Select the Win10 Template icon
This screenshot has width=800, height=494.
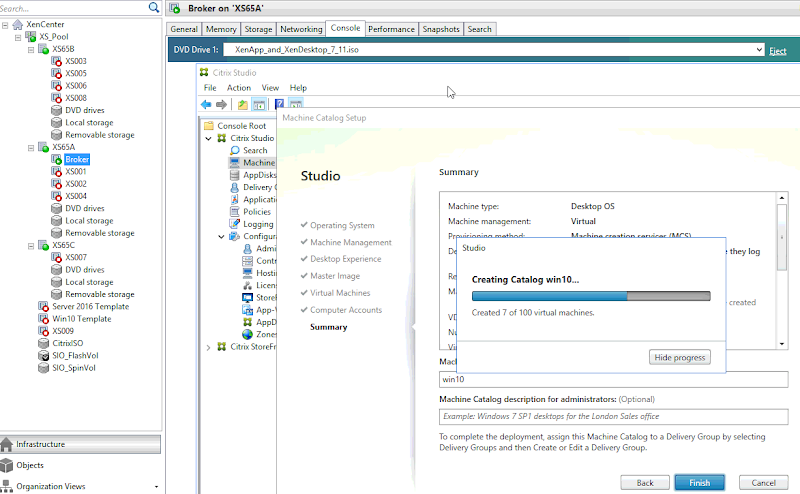44,318
